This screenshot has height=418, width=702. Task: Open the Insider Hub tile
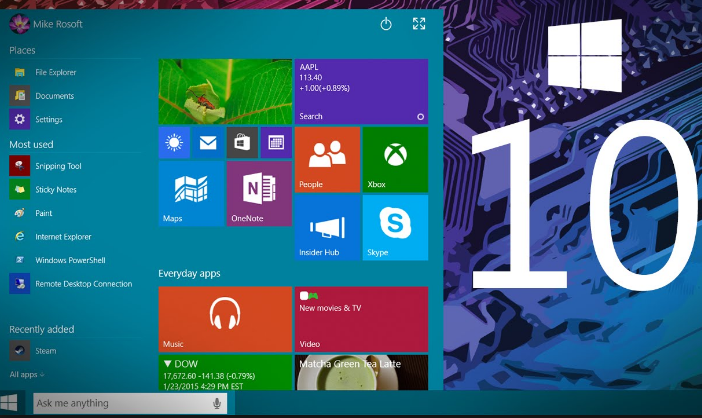(327, 228)
